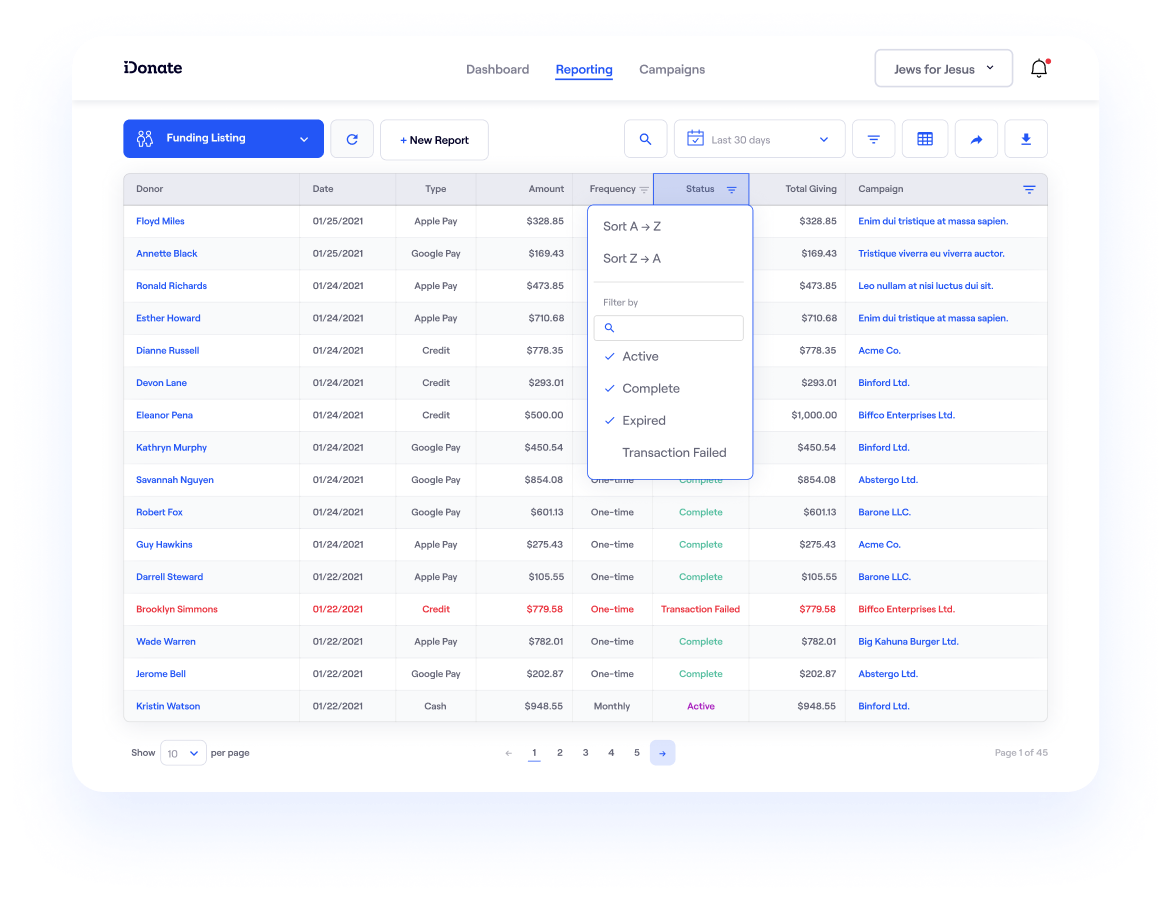Screen dimensions: 1172x900
Task: Open Abstergo Ltd. in Jerome Bell row
Action: tap(888, 674)
